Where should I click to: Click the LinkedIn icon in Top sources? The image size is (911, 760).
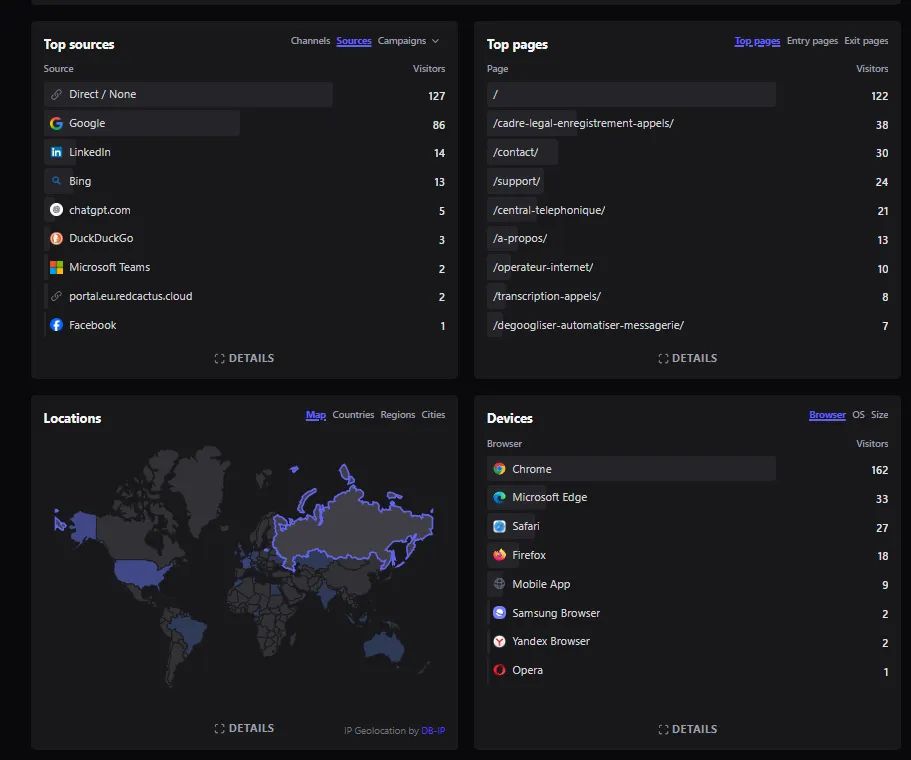(56, 152)
